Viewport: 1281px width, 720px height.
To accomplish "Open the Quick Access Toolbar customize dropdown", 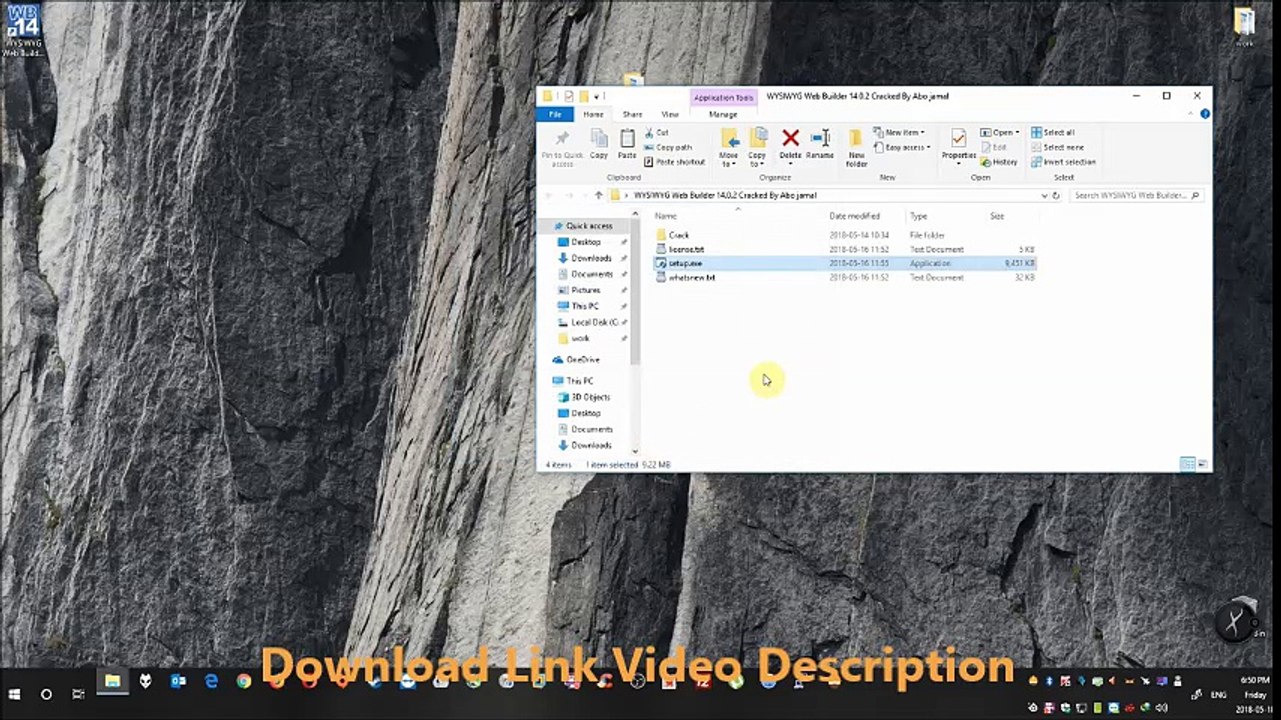I will 598,97.
